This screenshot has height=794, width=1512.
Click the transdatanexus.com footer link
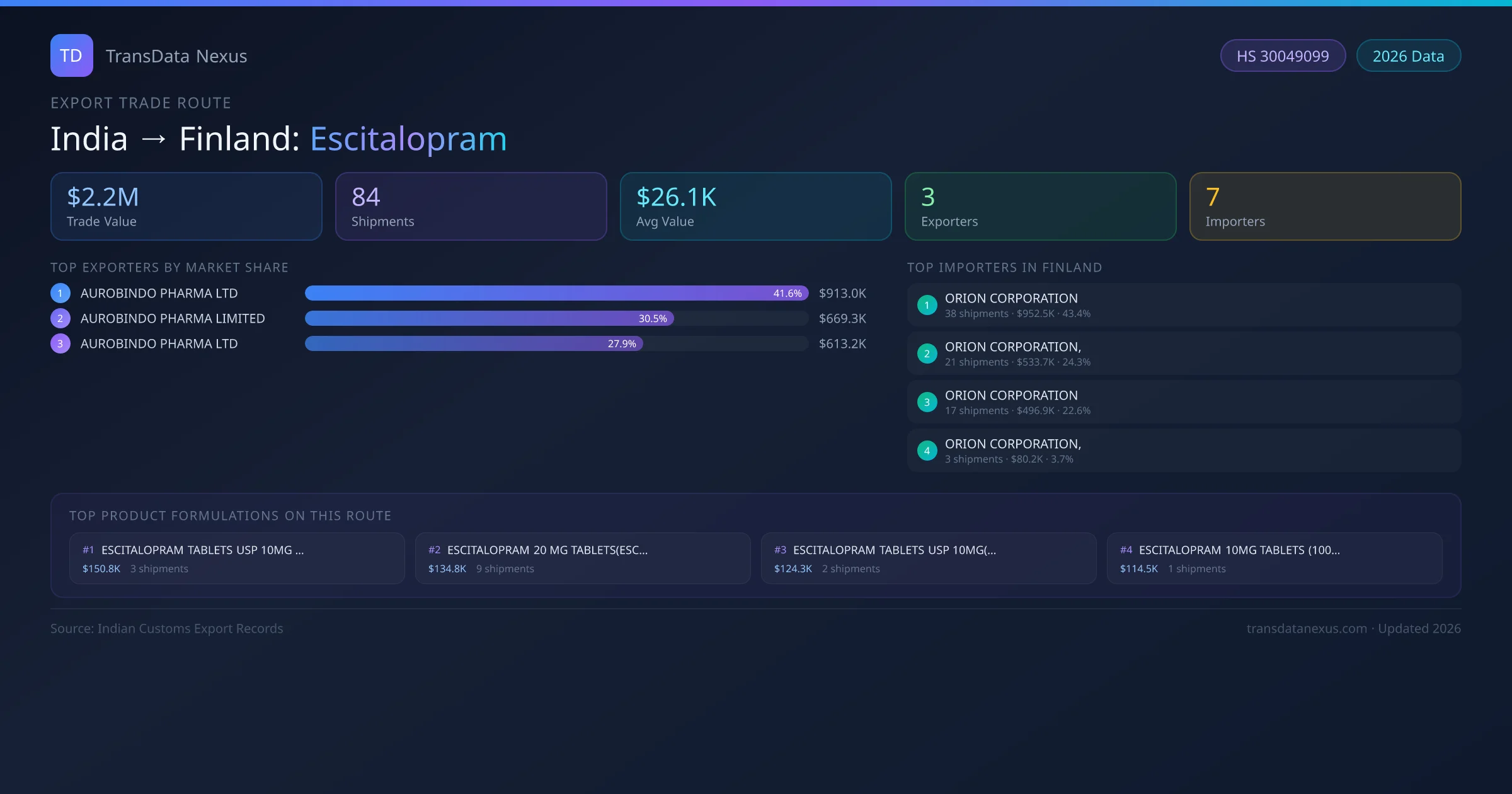click(1307, 628)
